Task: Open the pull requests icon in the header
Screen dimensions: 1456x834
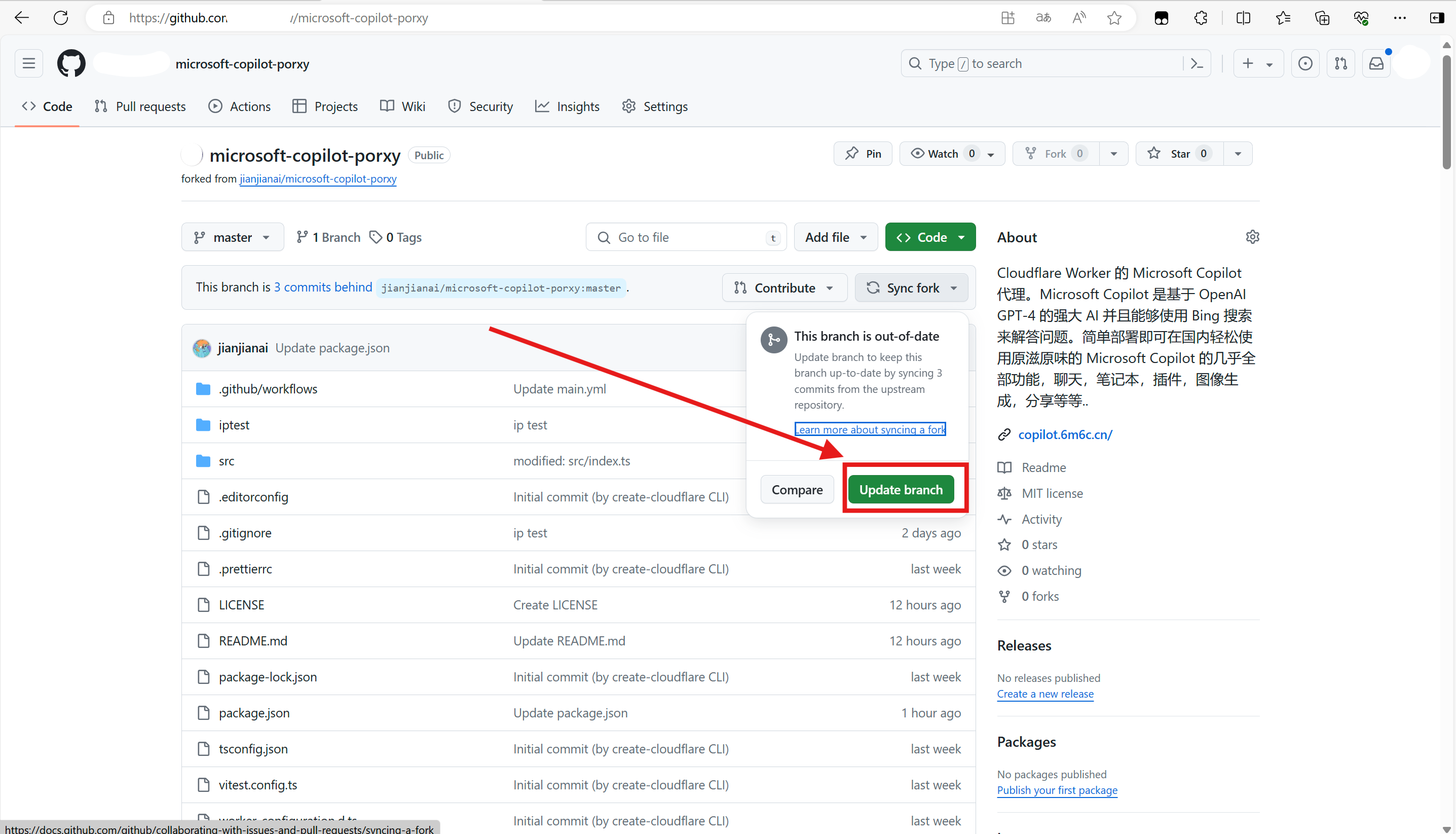Action: [x=1340, y=63]
